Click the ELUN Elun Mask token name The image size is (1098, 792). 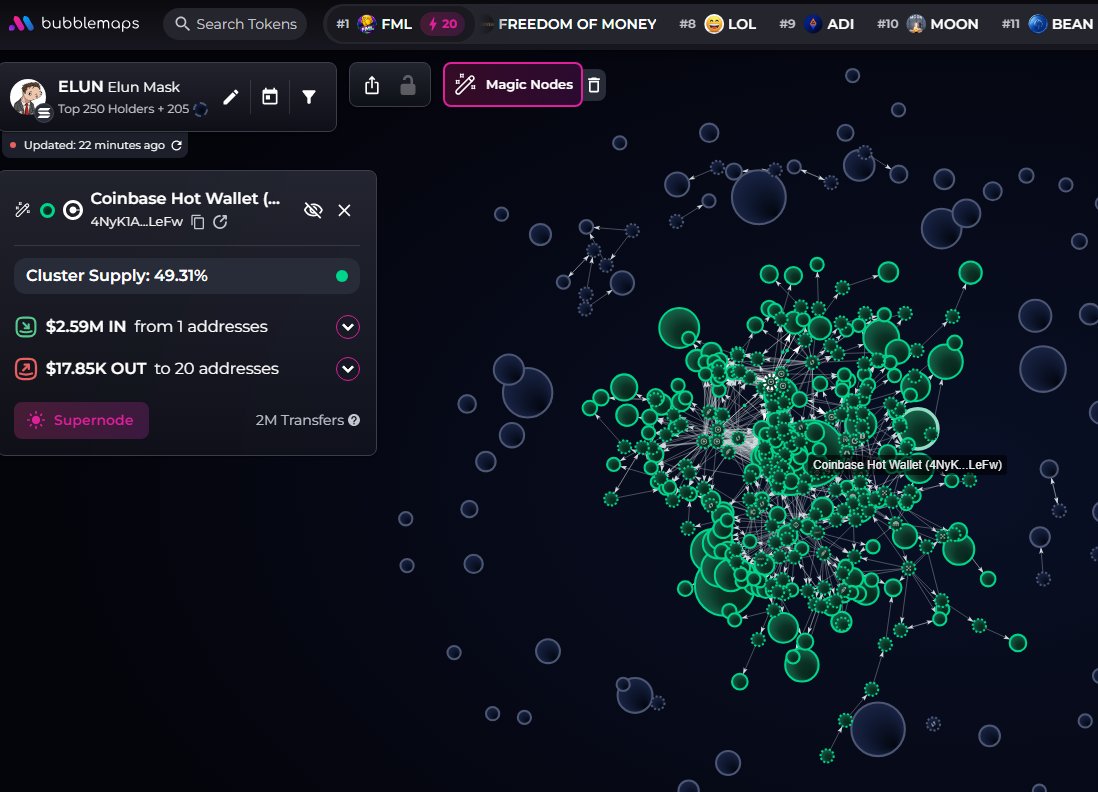coord(119,87)
